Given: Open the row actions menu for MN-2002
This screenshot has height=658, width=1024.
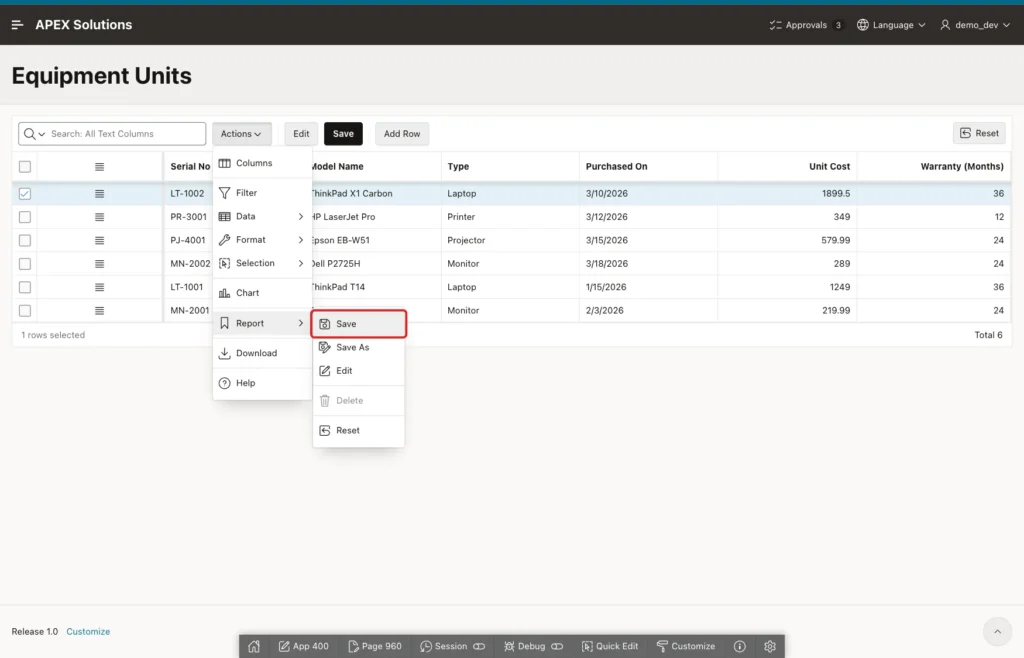Looking at the screenshot, I should coord(99,264).
